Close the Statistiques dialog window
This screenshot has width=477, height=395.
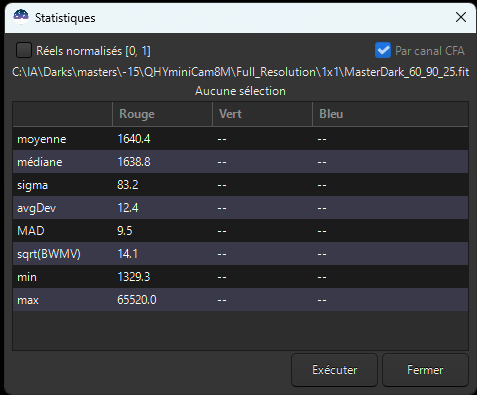click(461, 17)
